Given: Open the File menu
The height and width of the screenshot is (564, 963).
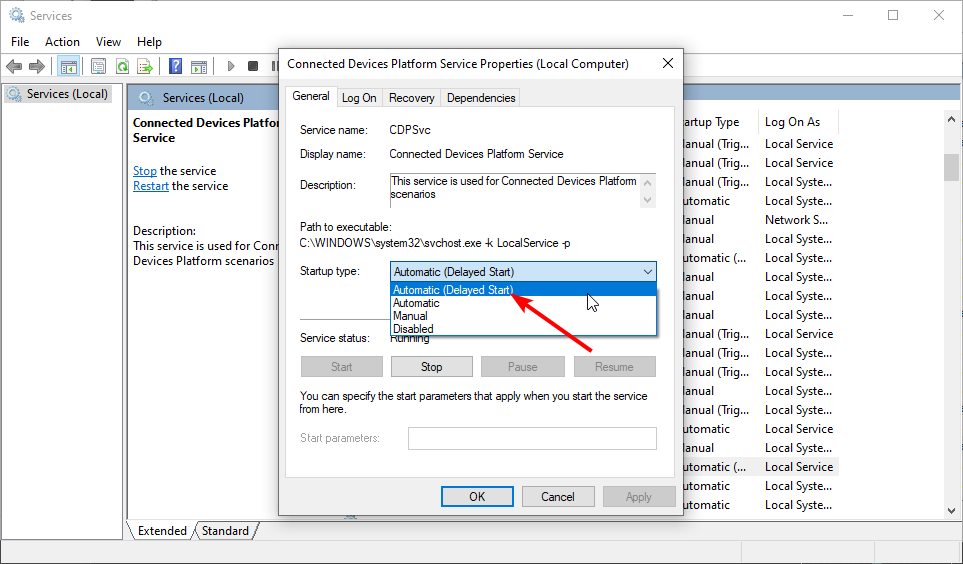Looking at the screenshot, I should [20, 42].
